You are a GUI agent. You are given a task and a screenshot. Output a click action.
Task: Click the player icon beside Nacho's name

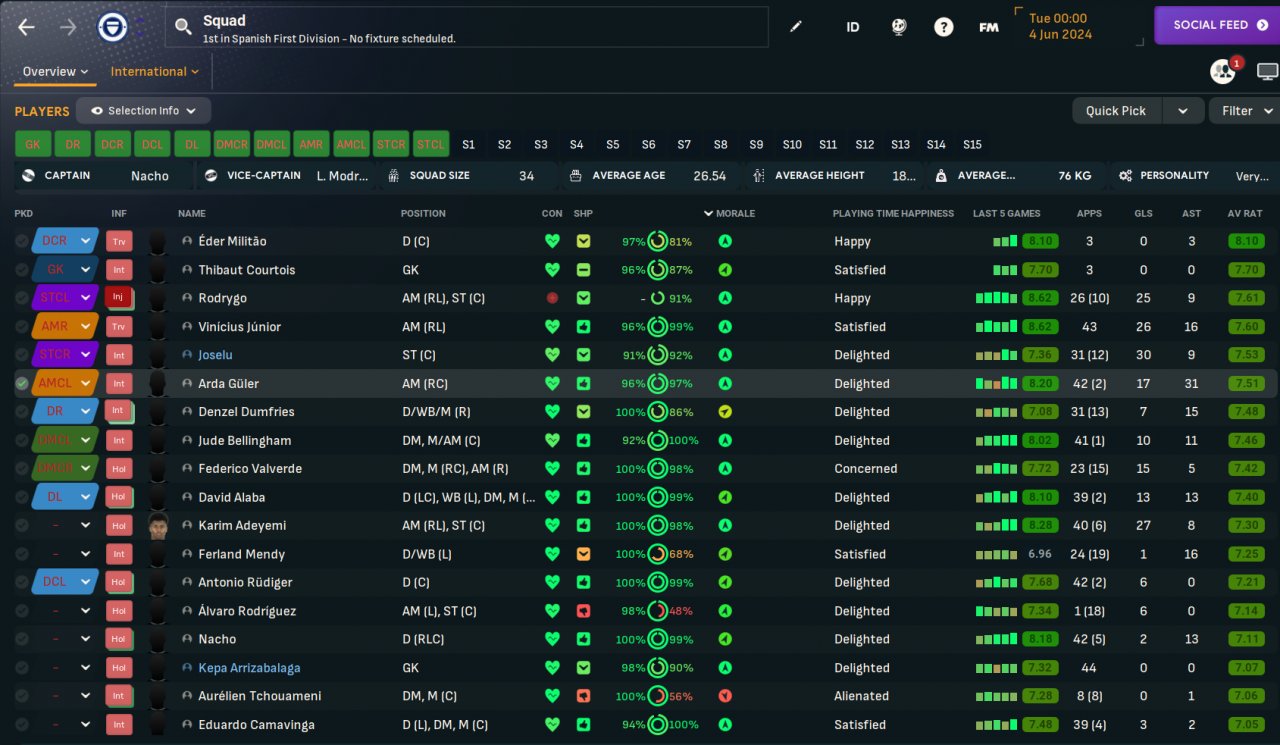coord(187,639)
